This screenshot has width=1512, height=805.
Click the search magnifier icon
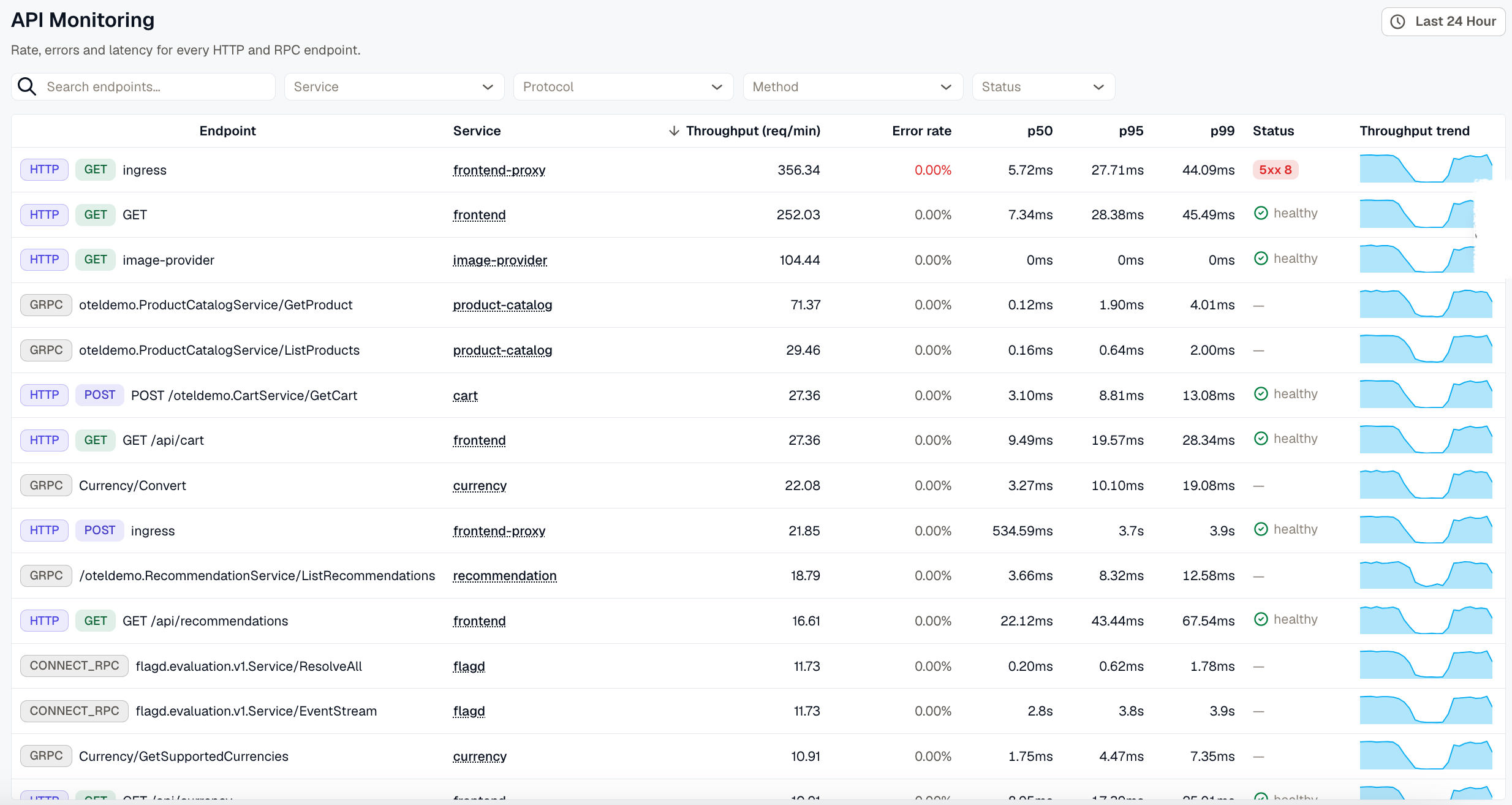(x=27, y=86)
